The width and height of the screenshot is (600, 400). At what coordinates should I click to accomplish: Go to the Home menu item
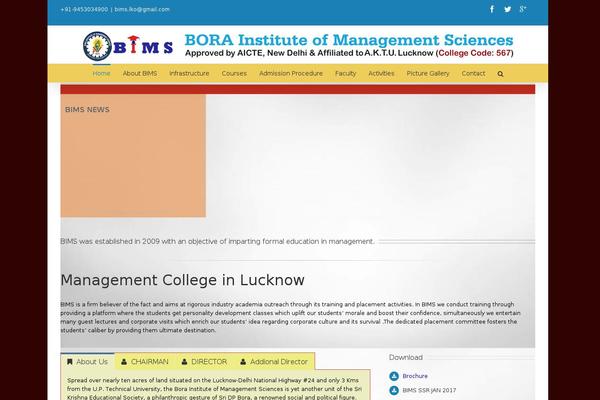tap(101, 73)
